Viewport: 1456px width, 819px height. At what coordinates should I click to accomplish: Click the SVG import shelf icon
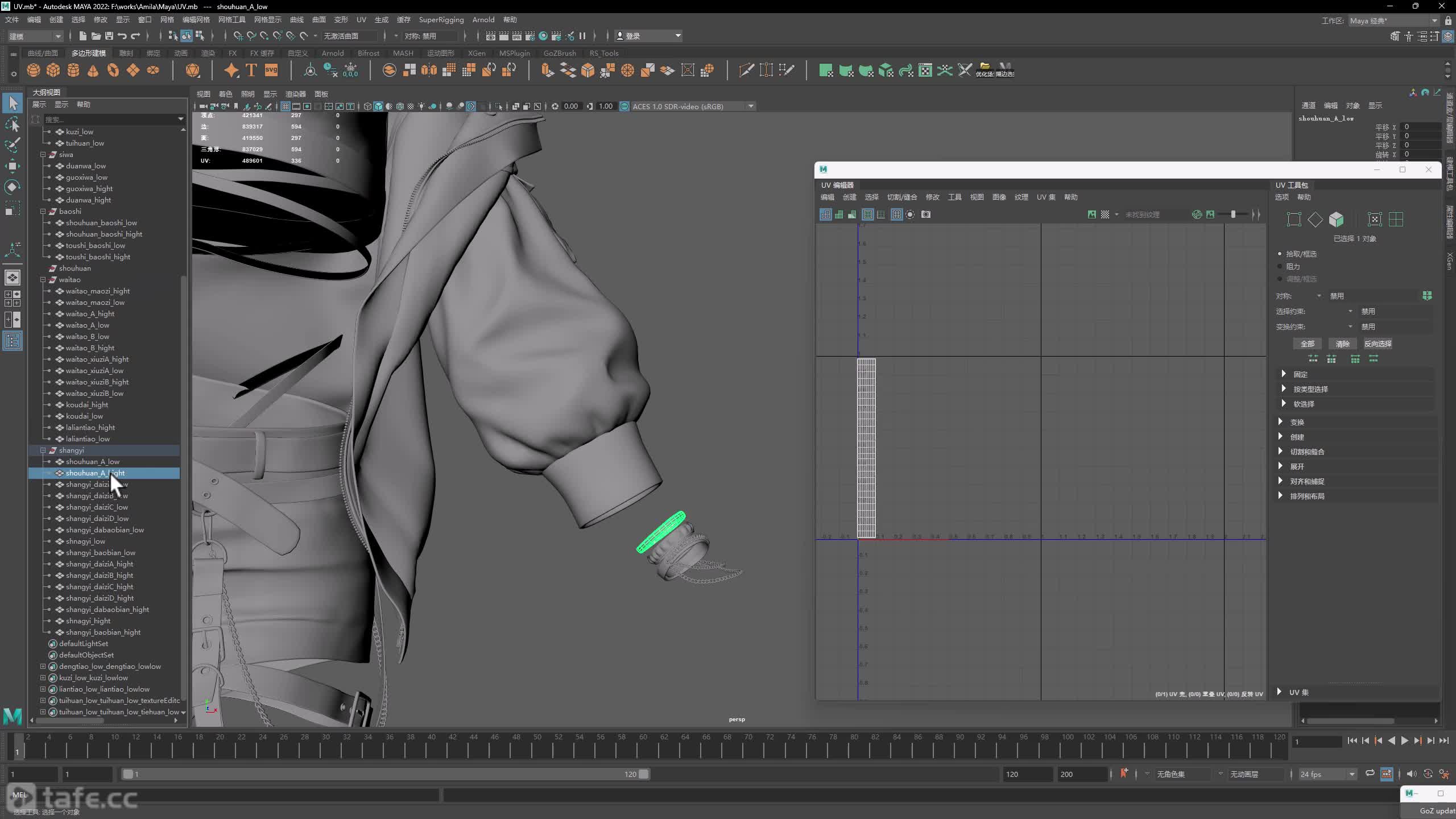click(271, 70)
